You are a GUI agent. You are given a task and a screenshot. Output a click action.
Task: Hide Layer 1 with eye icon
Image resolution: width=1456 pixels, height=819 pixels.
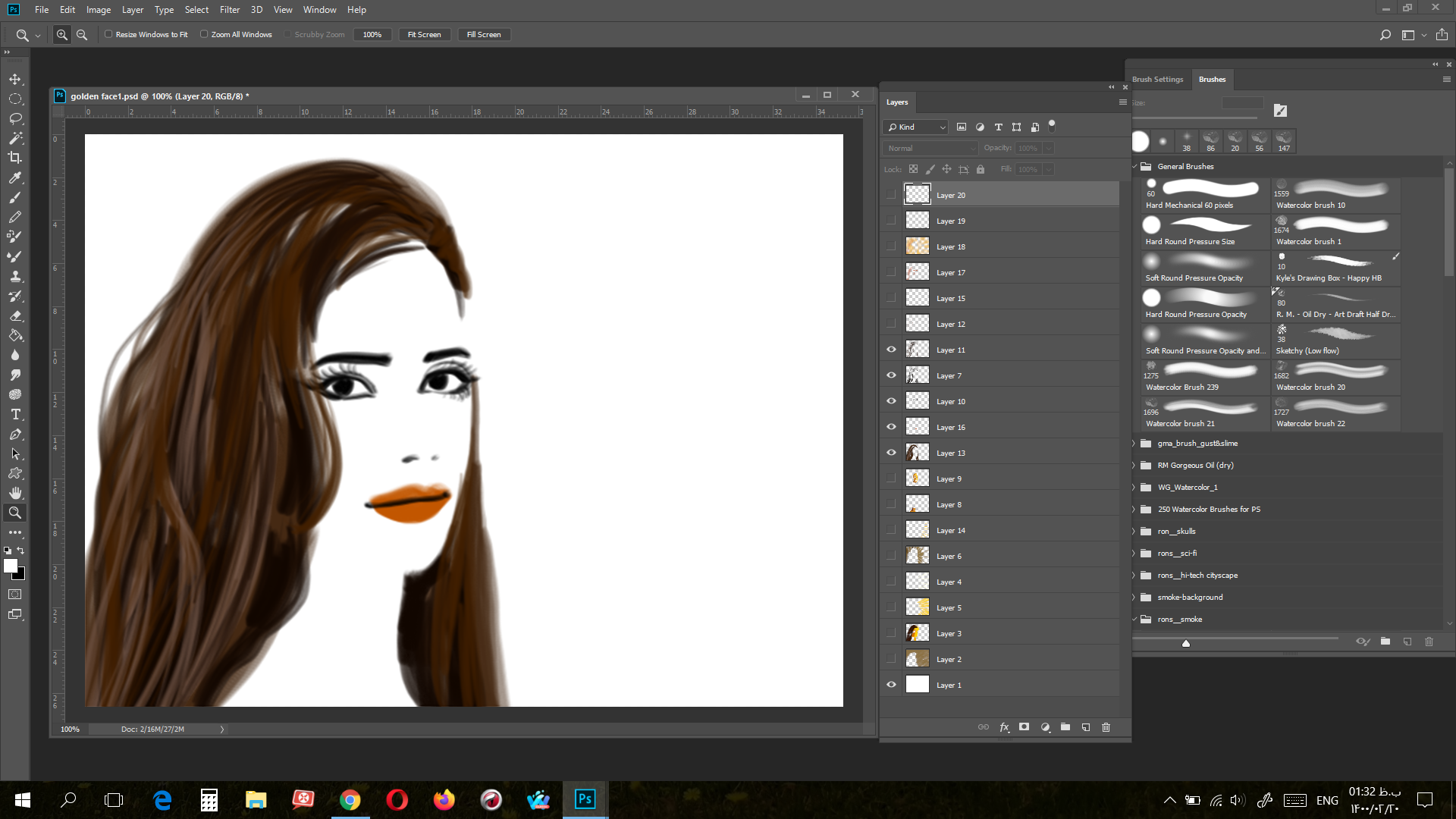click(891, 685)
